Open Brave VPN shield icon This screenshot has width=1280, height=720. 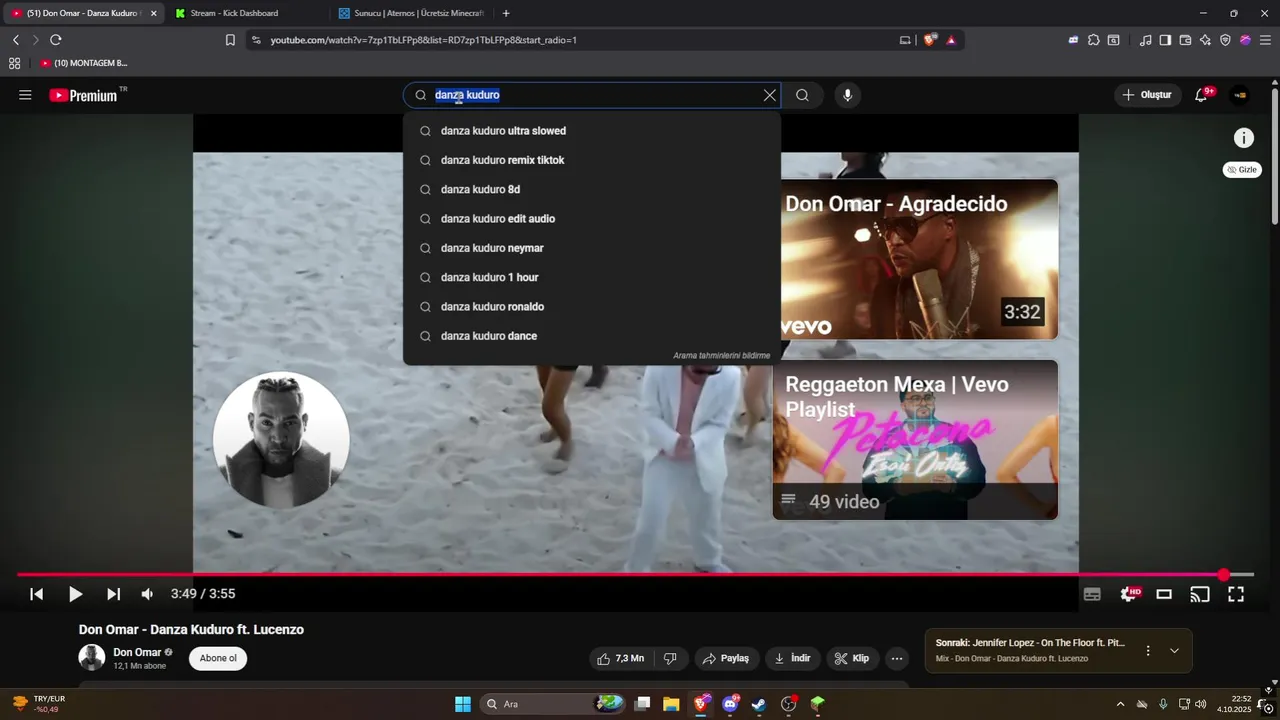pyautogui.click(x=1225, y=40)
